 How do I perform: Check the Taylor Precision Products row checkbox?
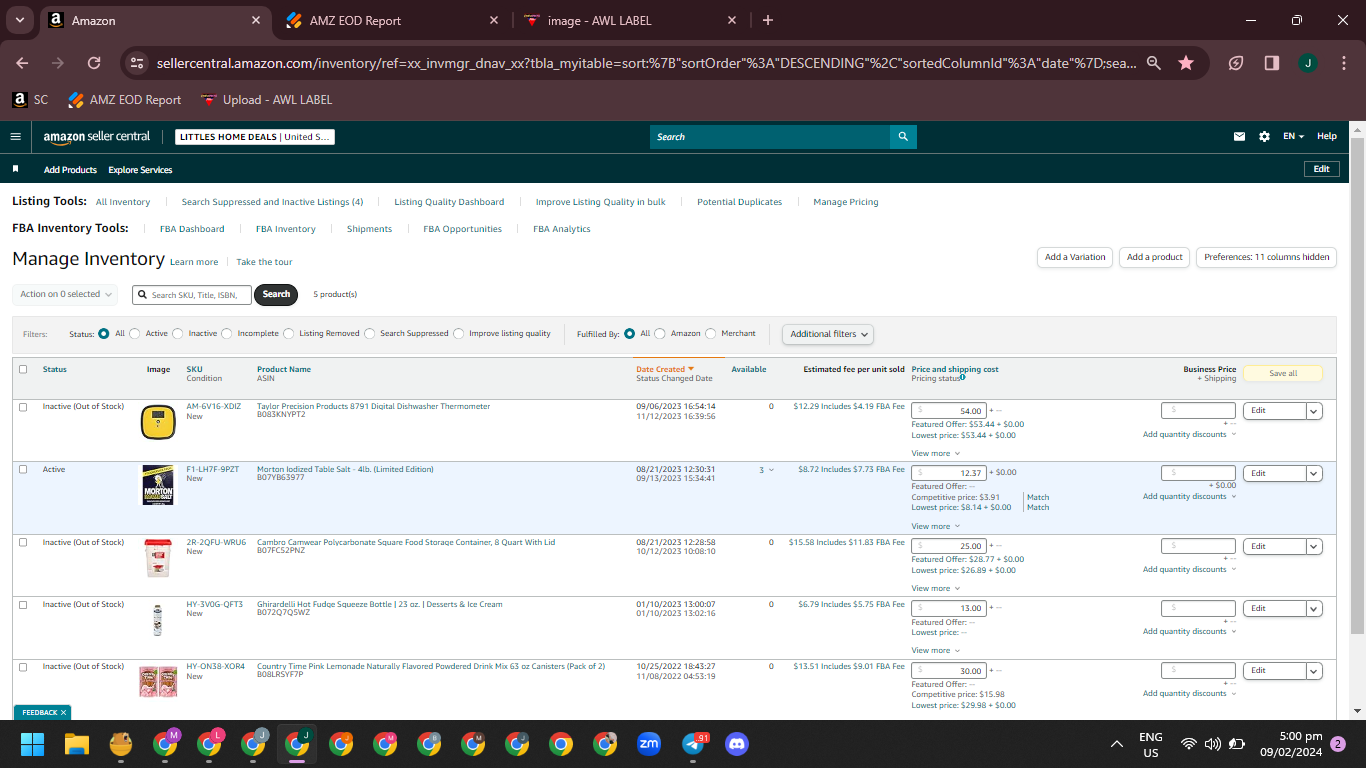coord(23,407)
